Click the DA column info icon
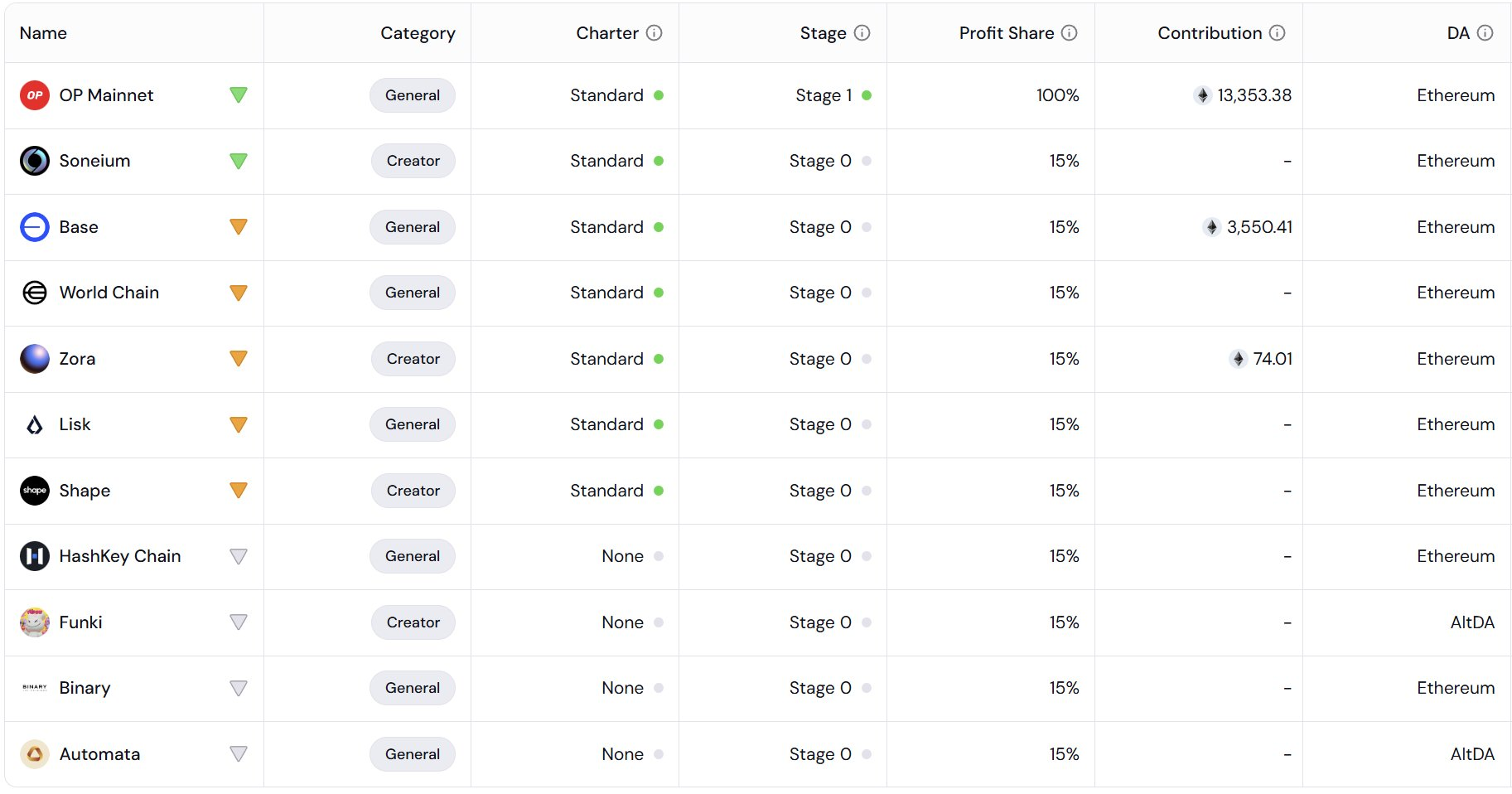This screenshot has width=1512, height=794. (1485, 33)
